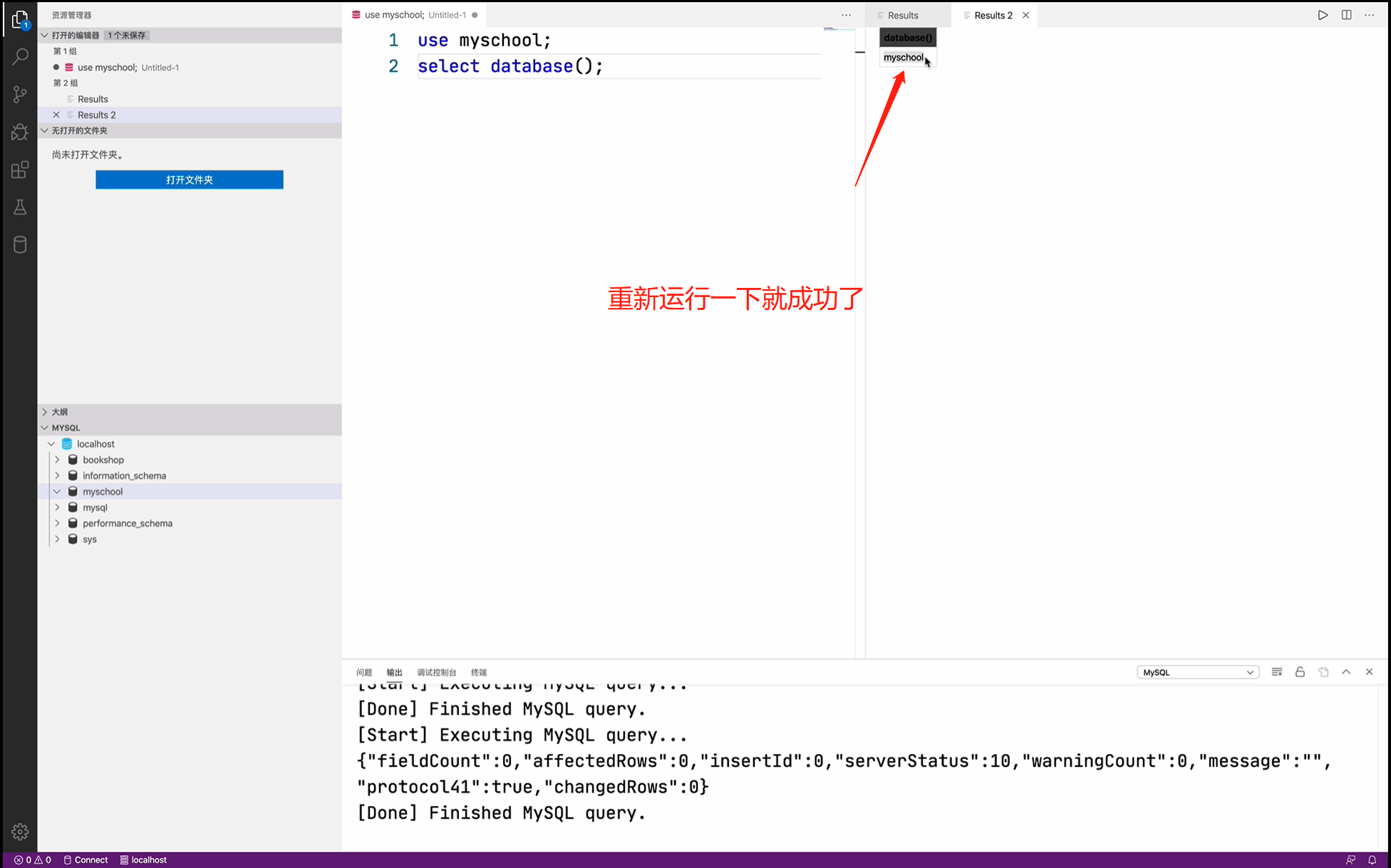Expand the performance_schema database
Viewport: 1391px width, 868px height.
point(58,523)
